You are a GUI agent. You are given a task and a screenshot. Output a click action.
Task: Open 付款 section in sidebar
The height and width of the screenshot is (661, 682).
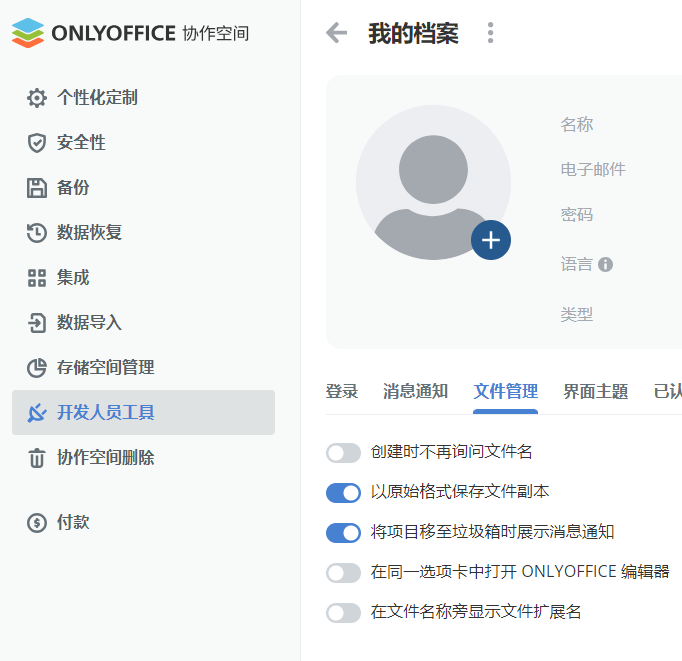(x=144, y=522)
